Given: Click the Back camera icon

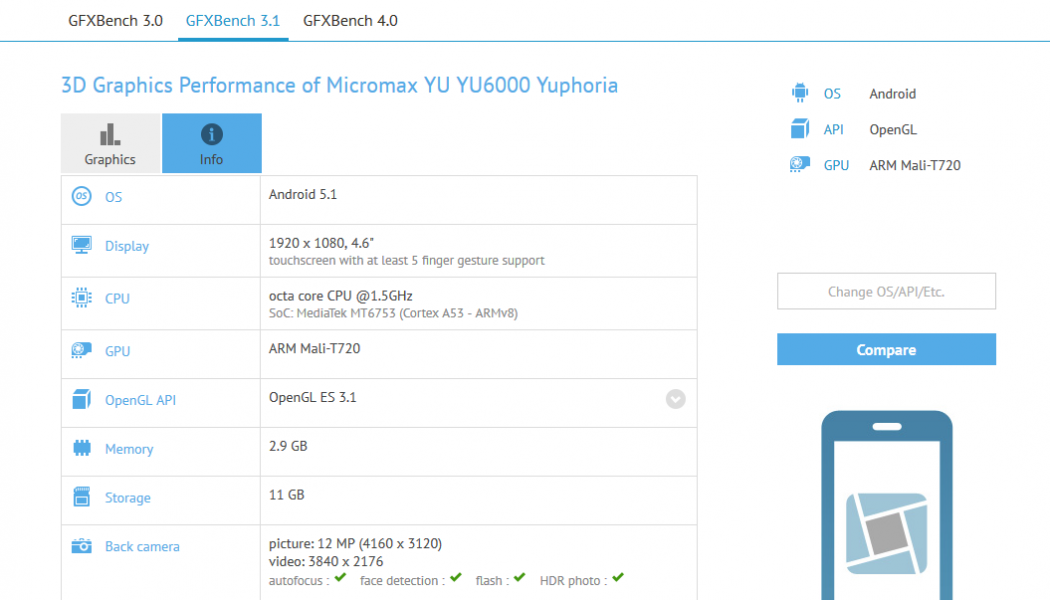Looking at the screenshot, I should [81, 547].
